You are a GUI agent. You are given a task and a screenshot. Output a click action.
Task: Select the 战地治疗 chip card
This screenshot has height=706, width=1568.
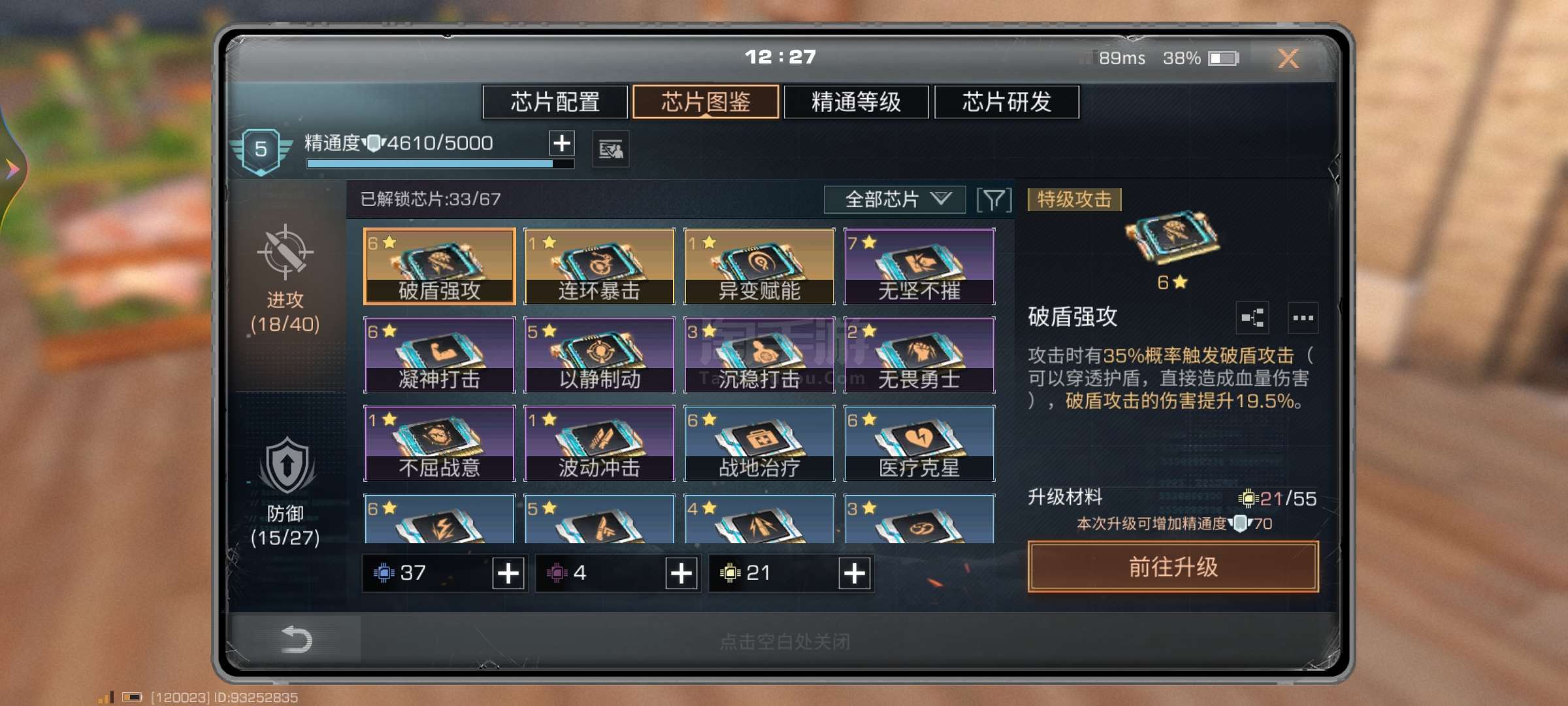[x=759, y=444]
